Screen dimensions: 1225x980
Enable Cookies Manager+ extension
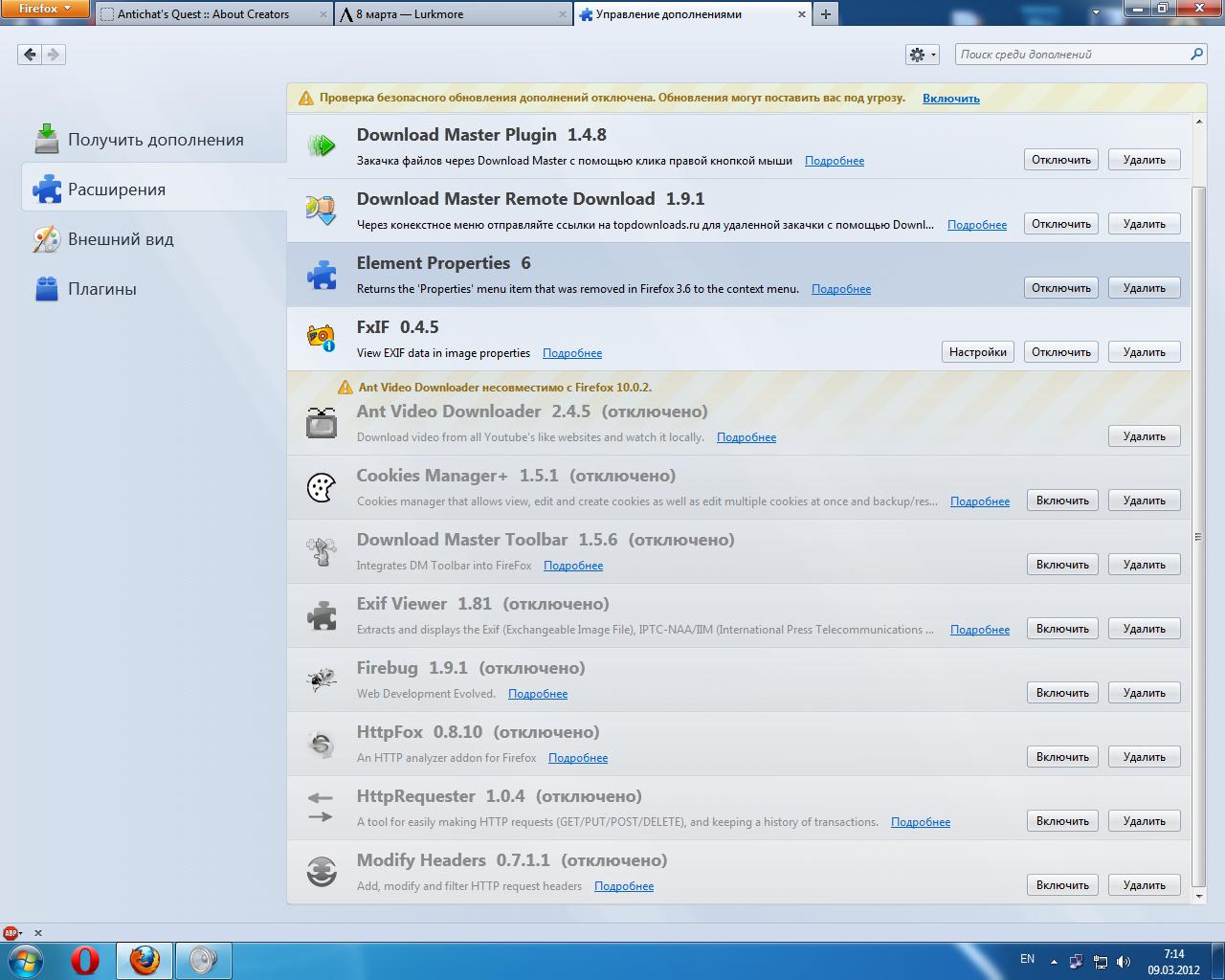tap(1062, 501)
